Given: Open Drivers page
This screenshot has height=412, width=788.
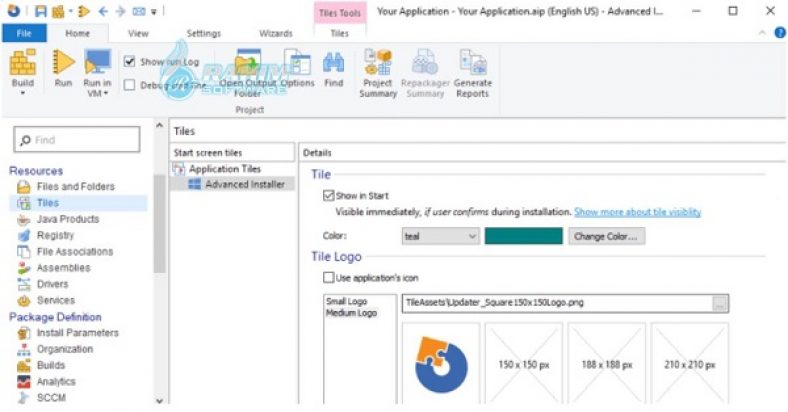Looking at the screenshot, I should pos(52,284).
